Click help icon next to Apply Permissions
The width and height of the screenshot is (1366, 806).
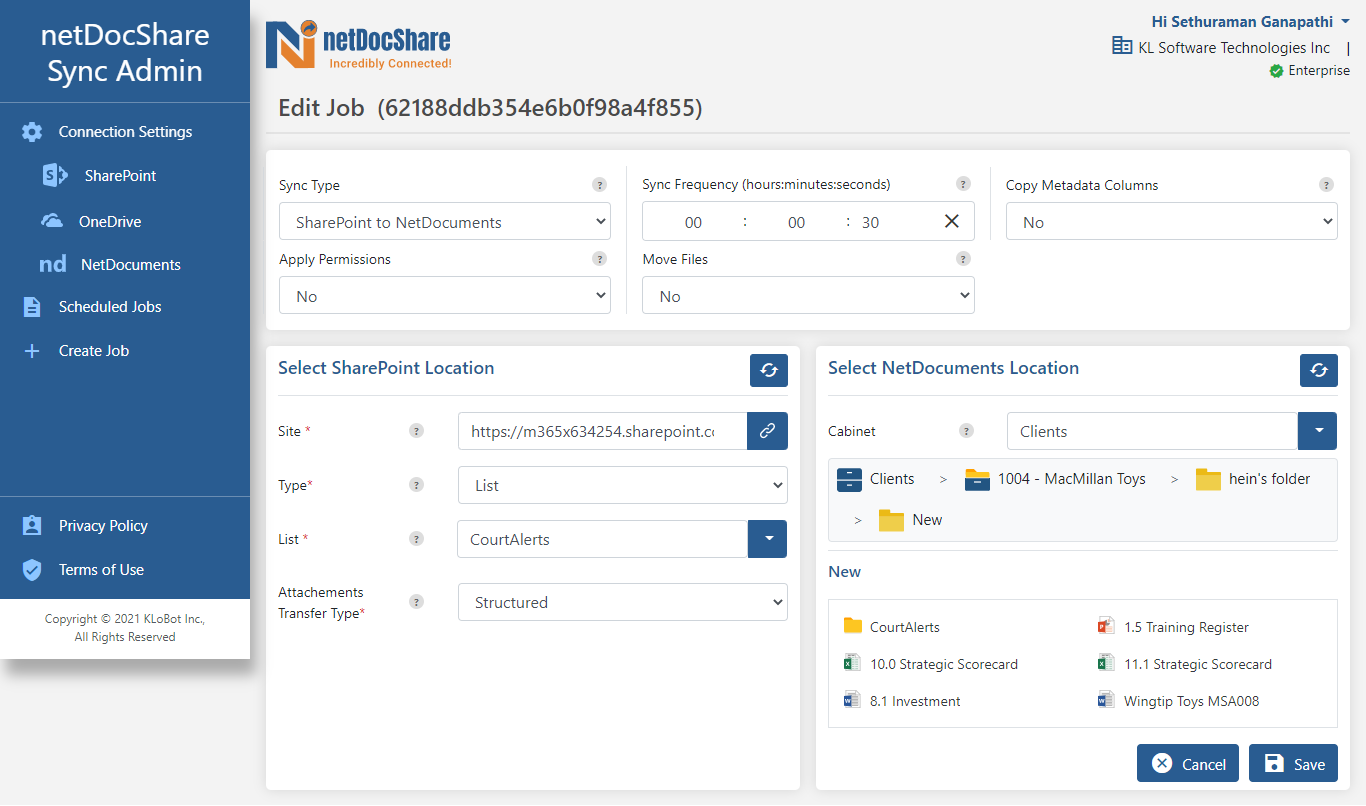[x=599, y=259]
